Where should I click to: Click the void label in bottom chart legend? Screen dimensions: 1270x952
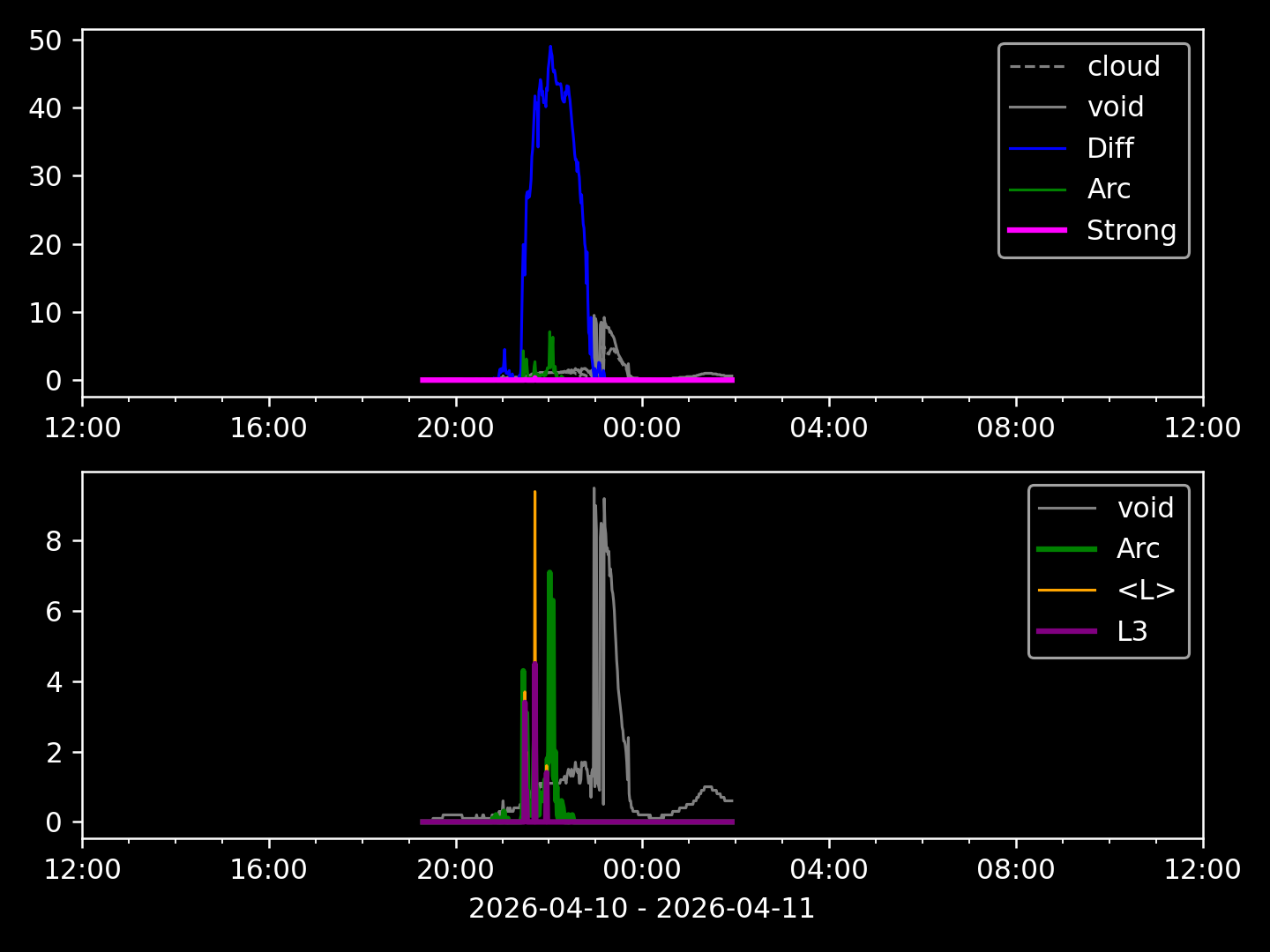coord(1145,508)
